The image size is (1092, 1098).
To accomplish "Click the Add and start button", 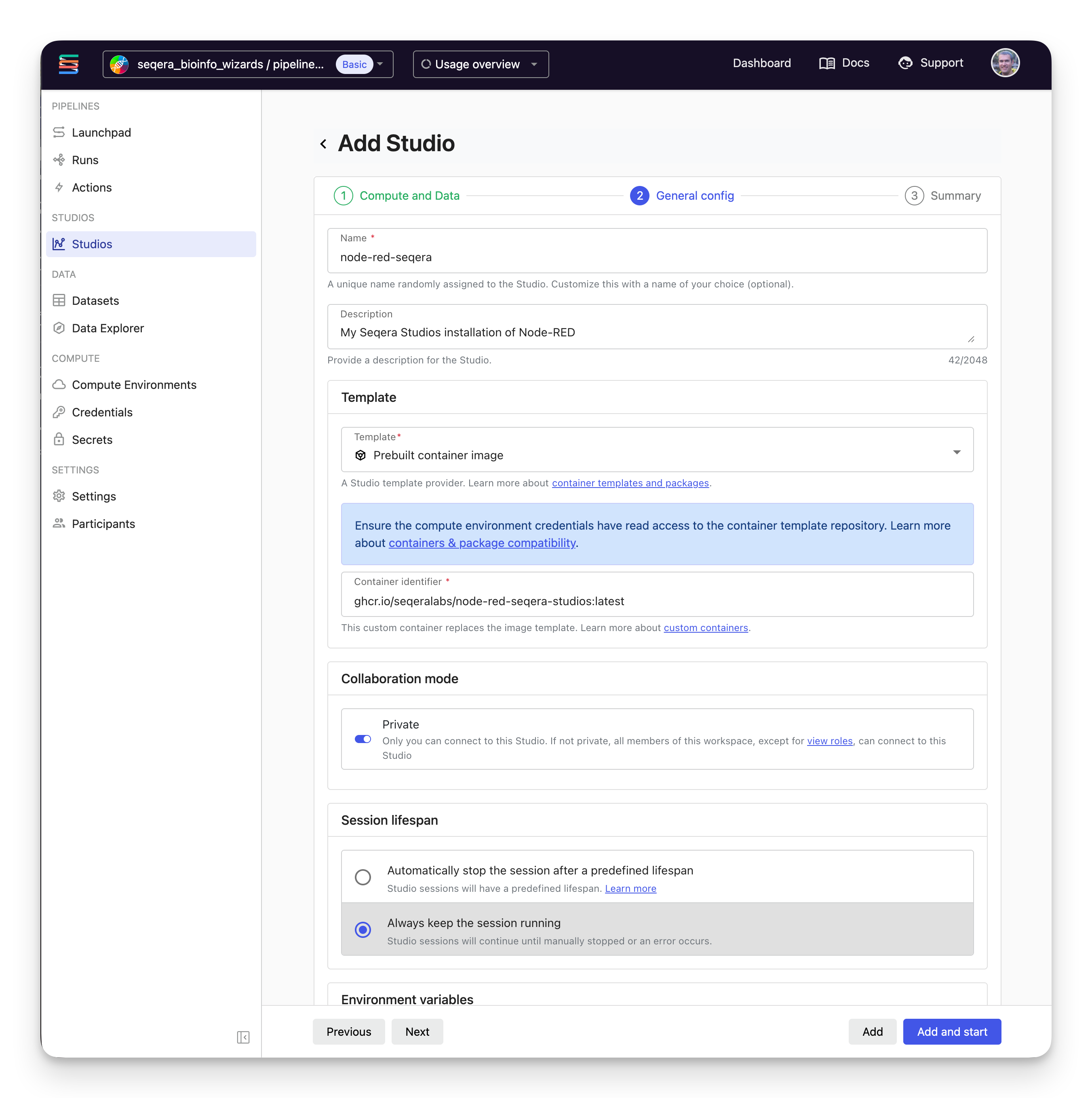I will 952,1032.
